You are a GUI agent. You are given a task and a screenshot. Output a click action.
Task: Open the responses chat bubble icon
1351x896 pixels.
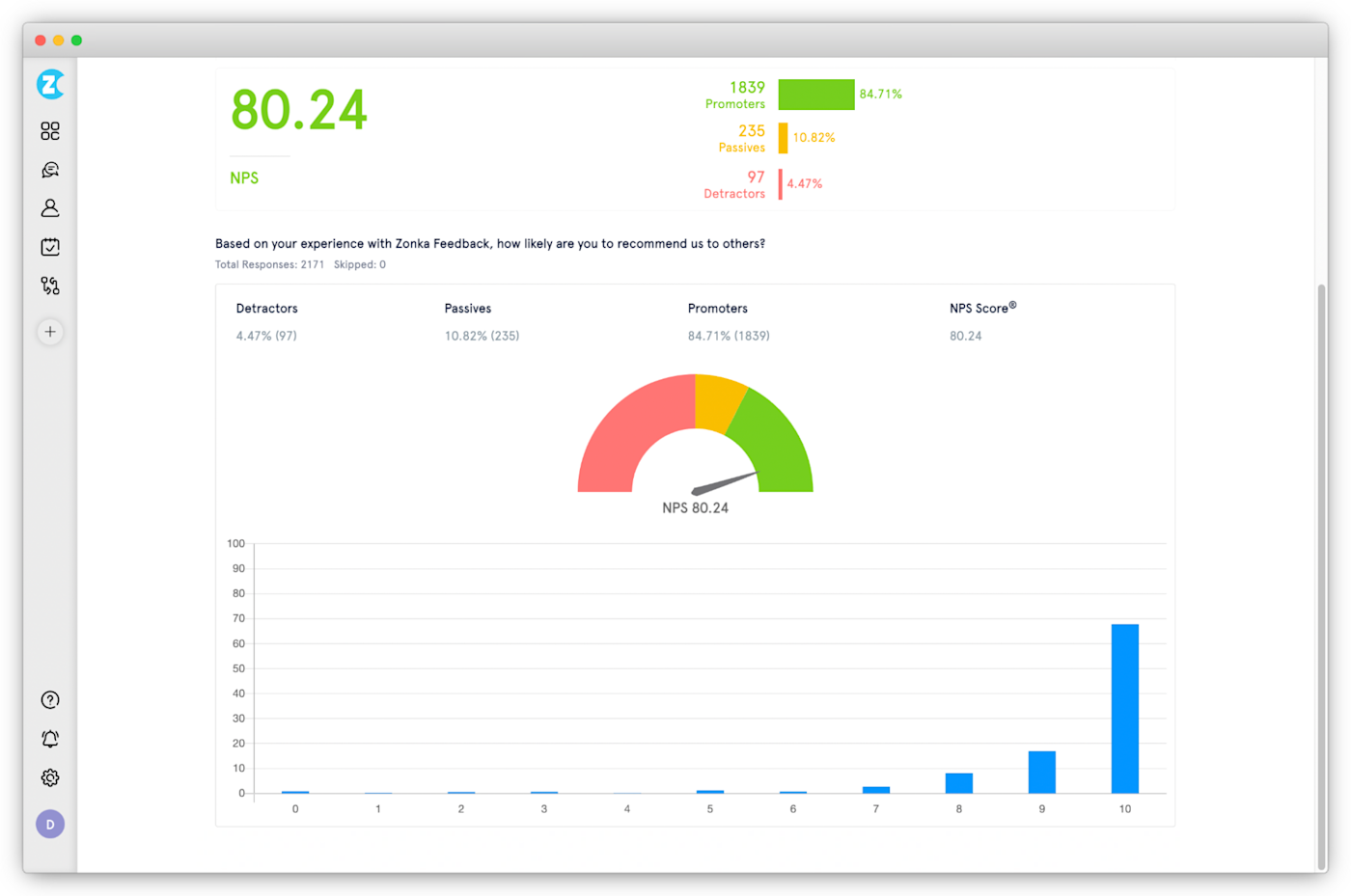click(50, 170)
